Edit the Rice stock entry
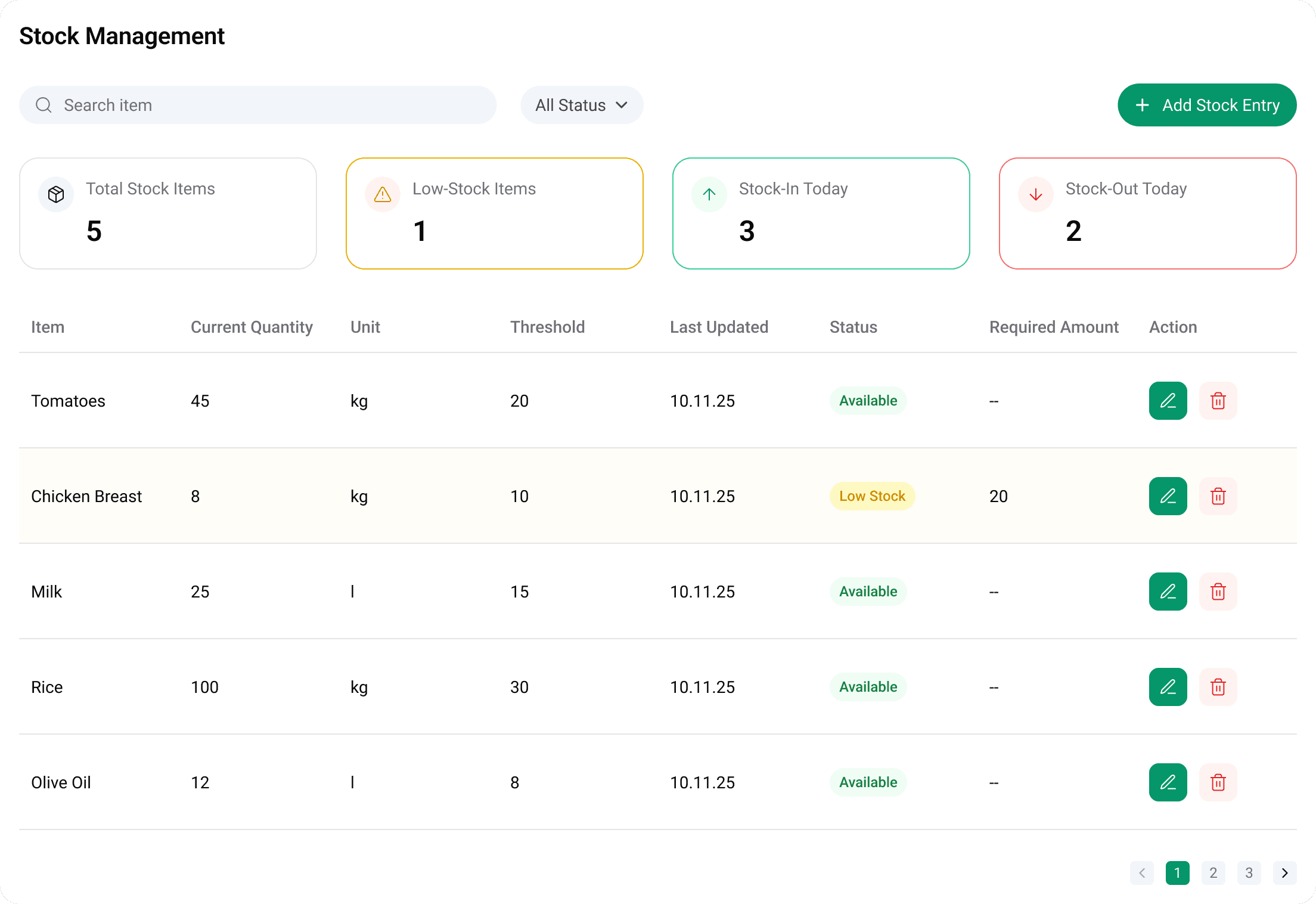This screenshot has height=904, width=1316. 1168,687
